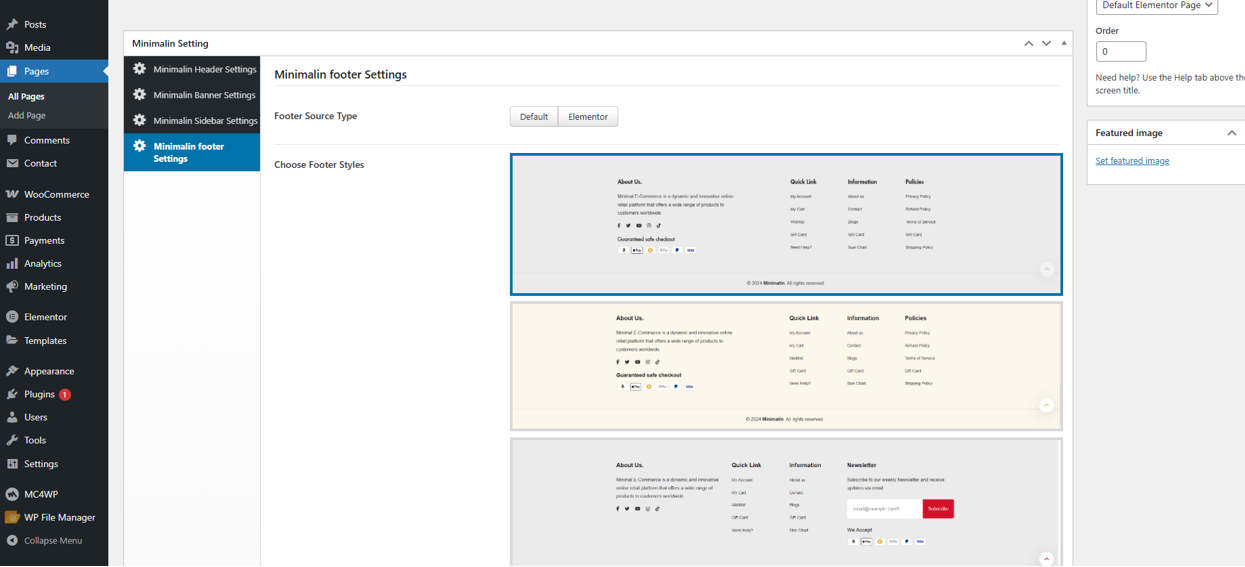Choose the beige footer style thumbnail
The width and height of the screenshot is (1245, 567).
pyautogui.click(x=786, y=366)
